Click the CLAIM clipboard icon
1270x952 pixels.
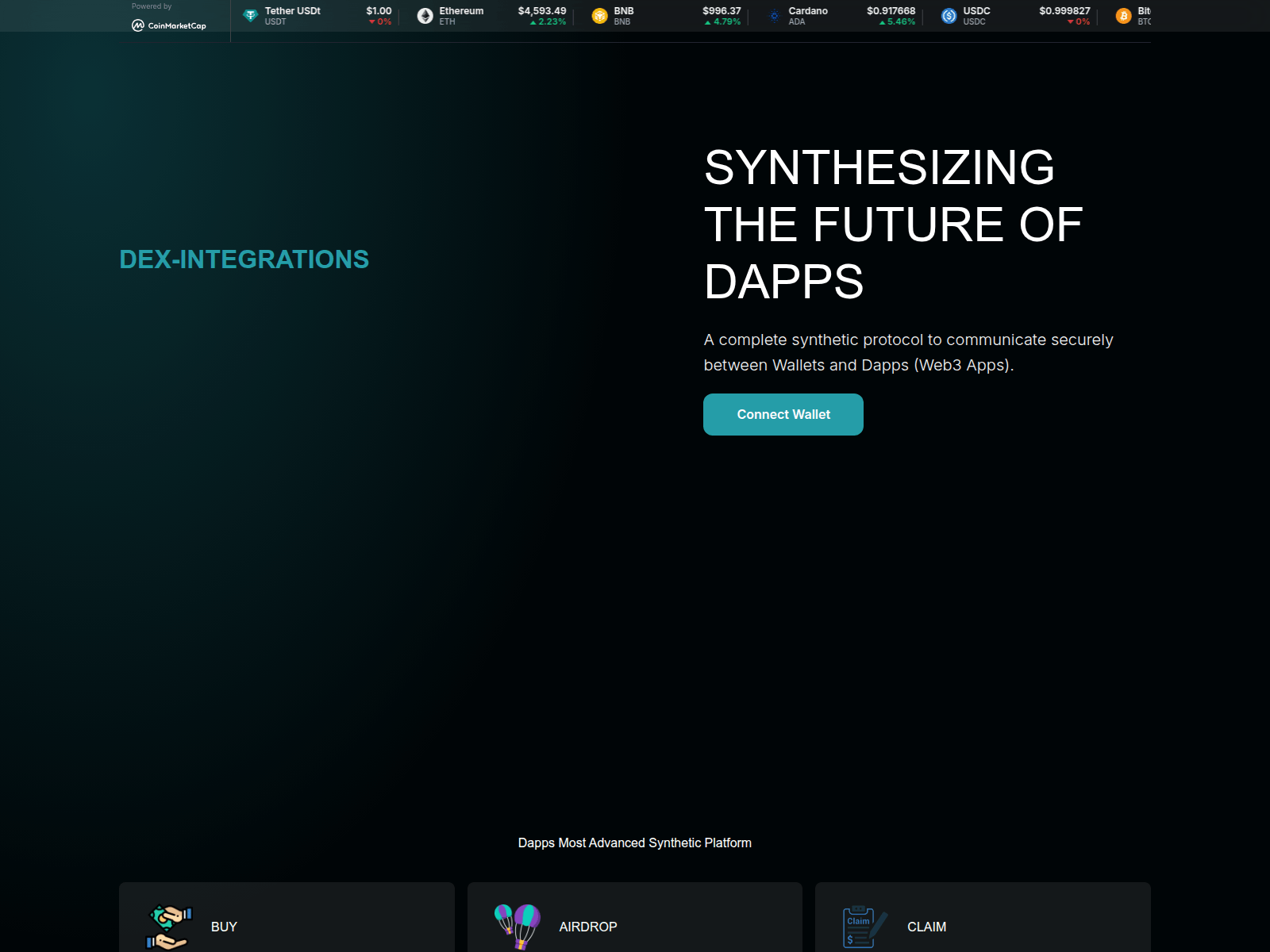865,927
